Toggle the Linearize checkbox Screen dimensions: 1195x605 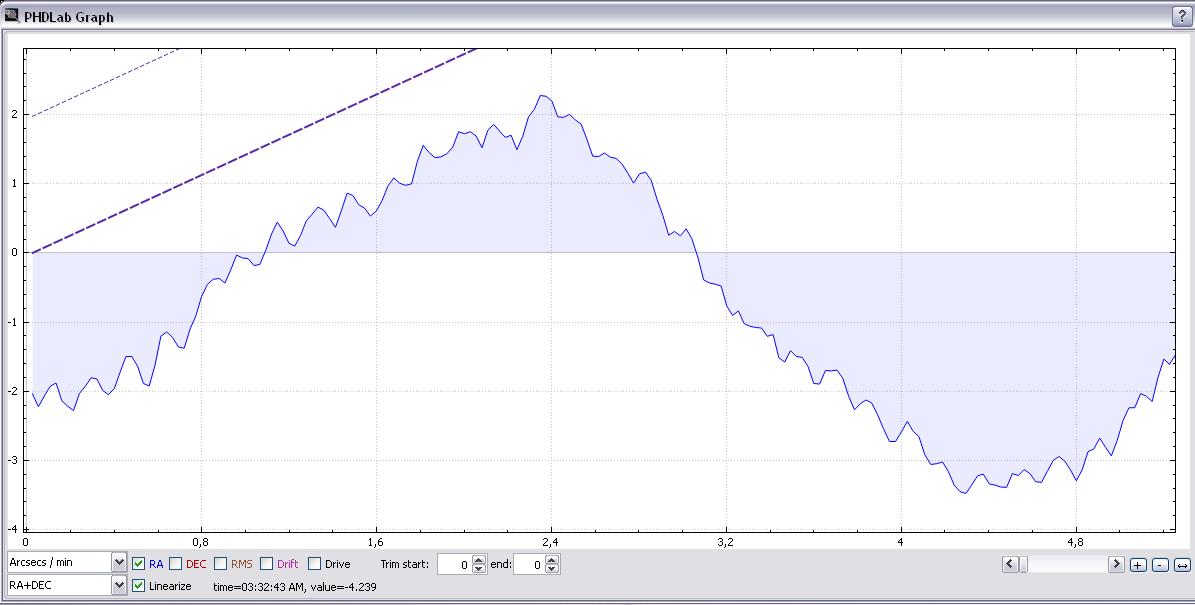point(139,586)
